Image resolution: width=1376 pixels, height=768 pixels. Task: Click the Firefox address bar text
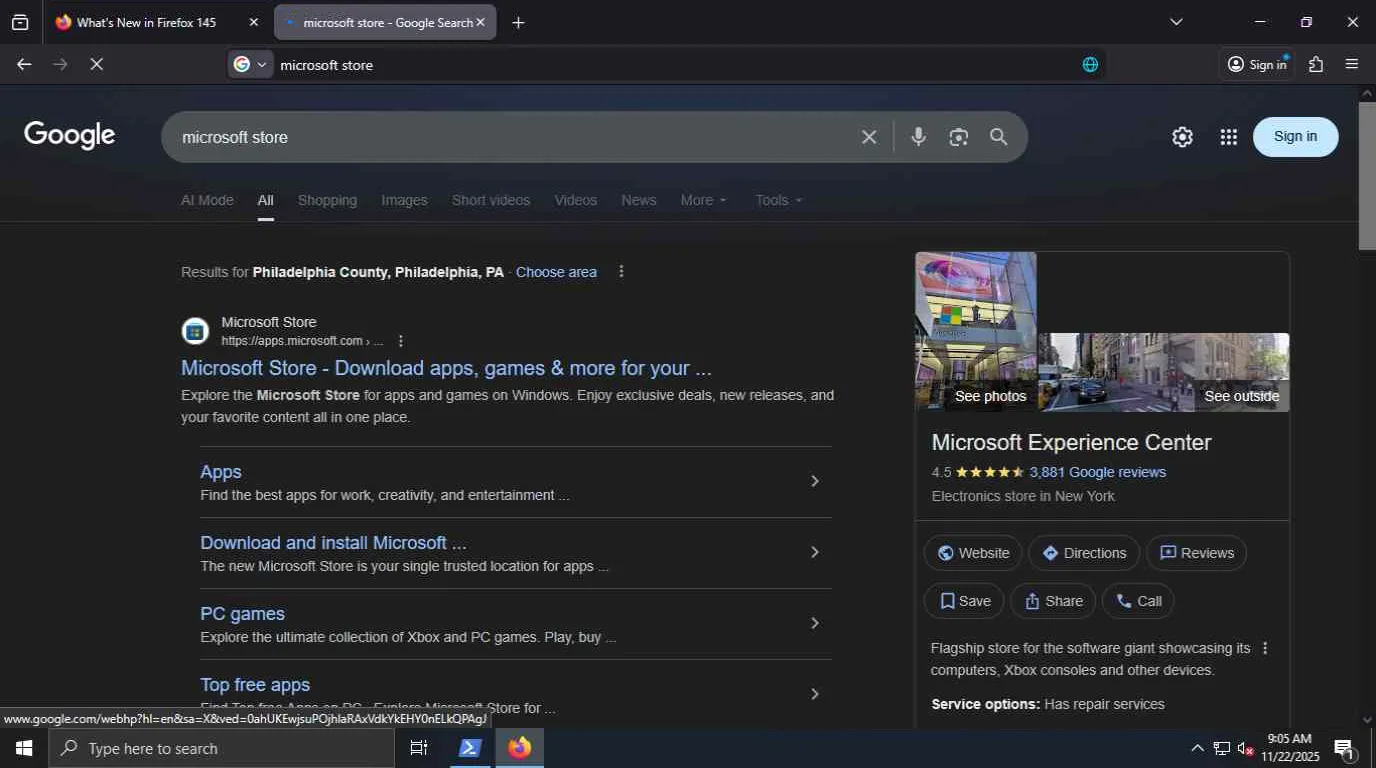pos(326,65)
